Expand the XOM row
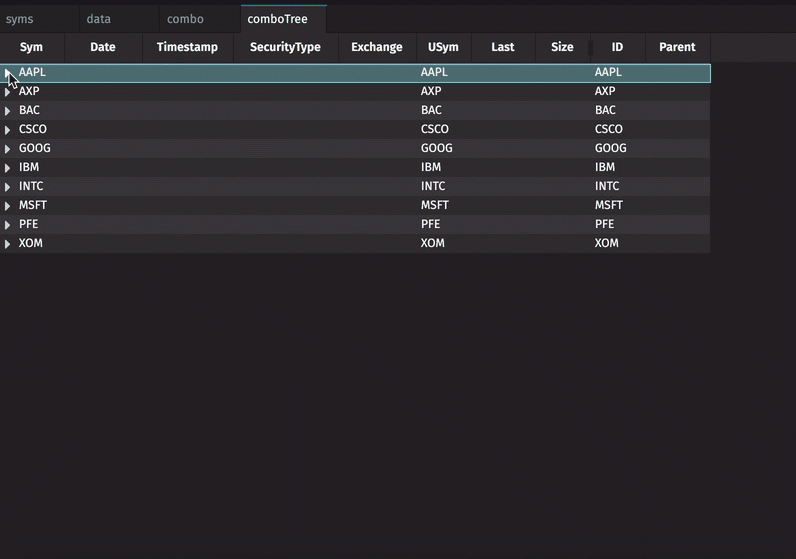The height and width of the screenshot is (559, 796). (x=7, y=244)
